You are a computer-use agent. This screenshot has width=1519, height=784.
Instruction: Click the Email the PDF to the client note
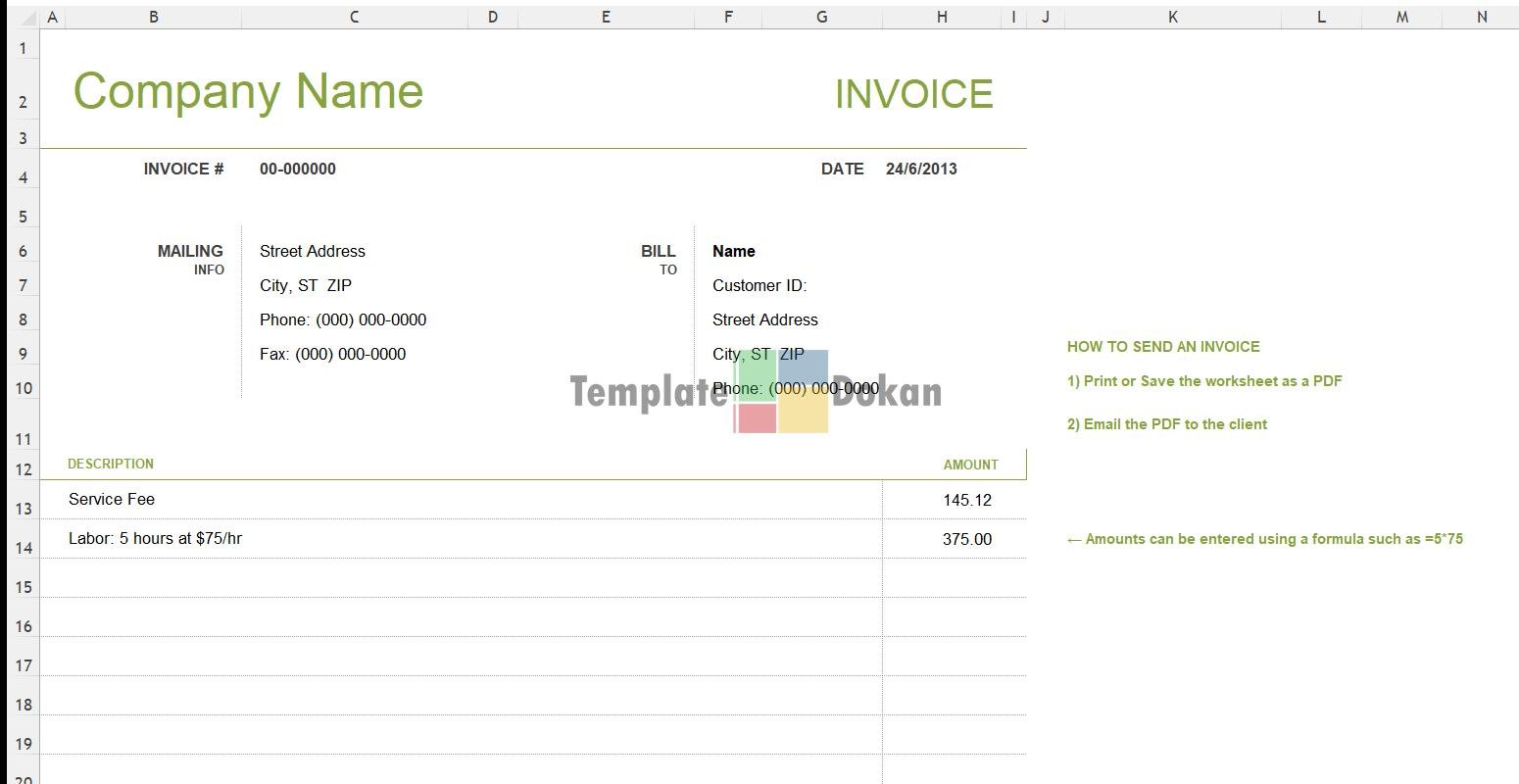1167,424
